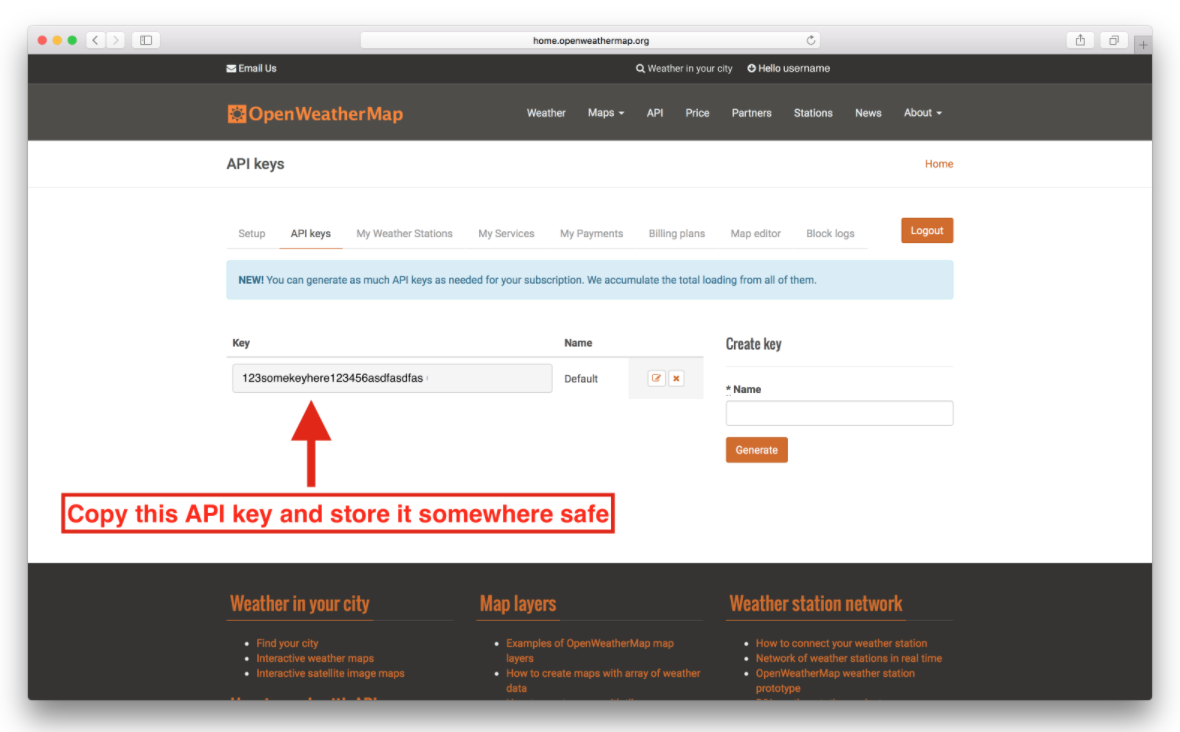Click the Home breadcrumb link
Image resolution: width=1180 pixels, height=732 pixels.
pyautogui.click(x=938, y=164)
